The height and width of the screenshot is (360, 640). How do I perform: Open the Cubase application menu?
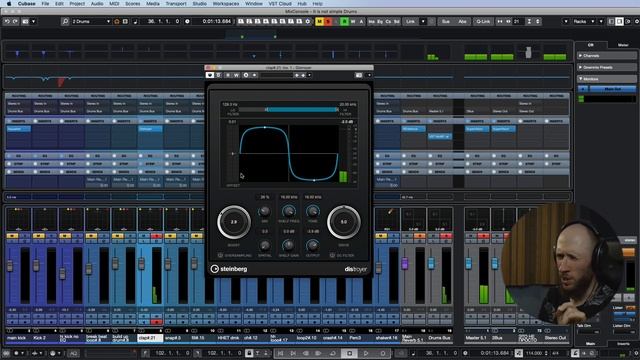tap(27, 4)
